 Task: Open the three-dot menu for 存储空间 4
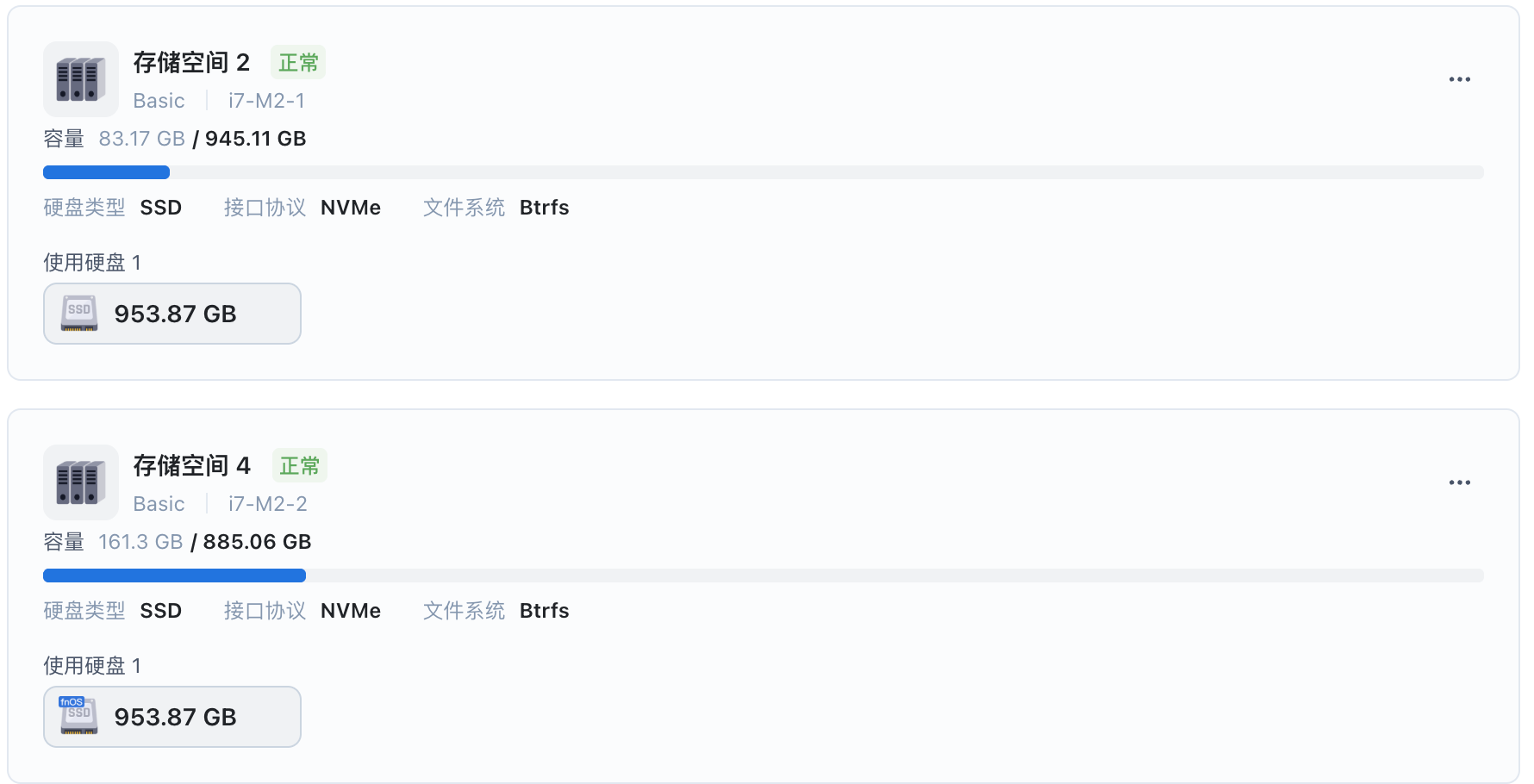1459,482
